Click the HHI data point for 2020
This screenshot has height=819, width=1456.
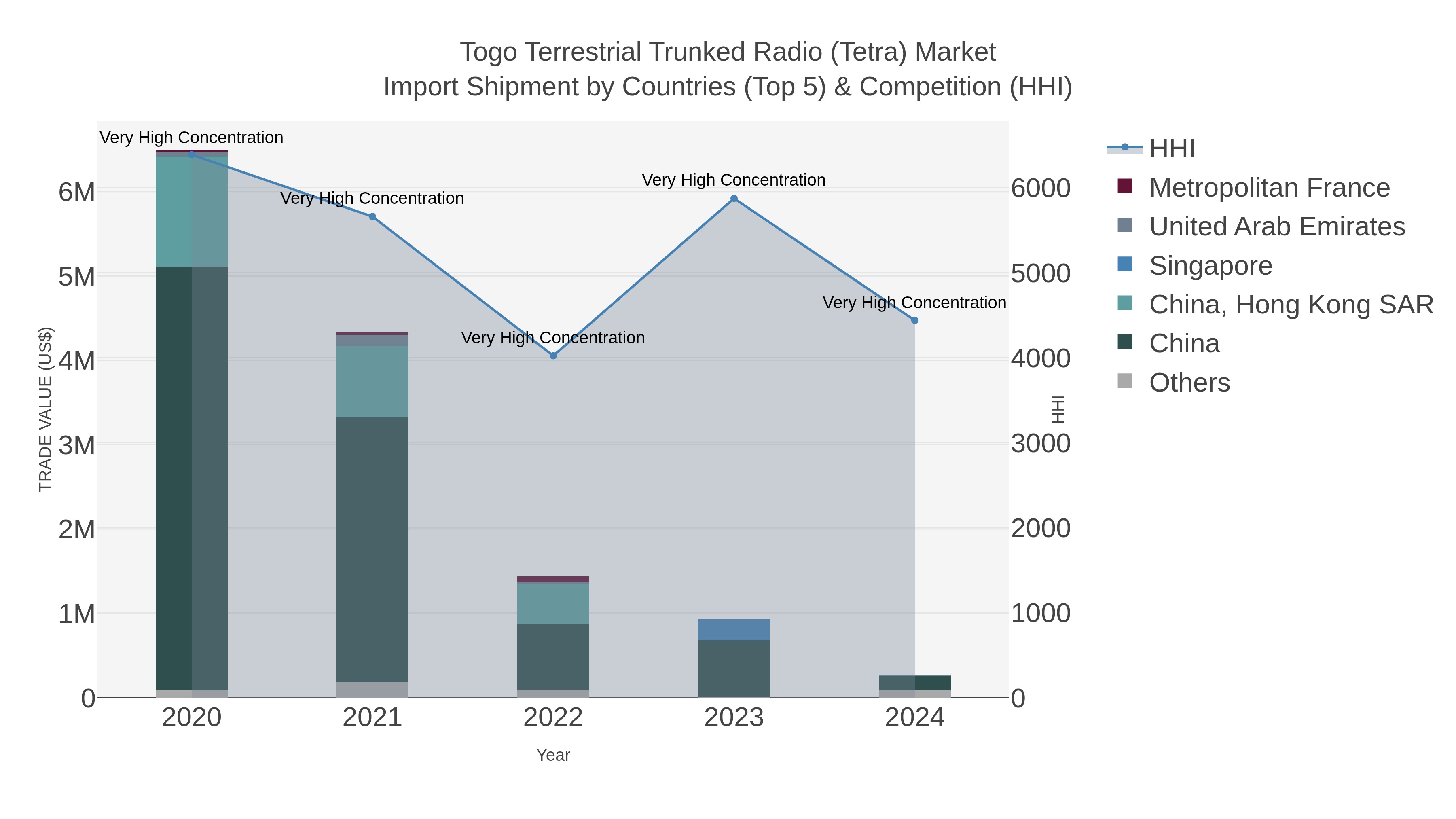[x=192, y=154]
